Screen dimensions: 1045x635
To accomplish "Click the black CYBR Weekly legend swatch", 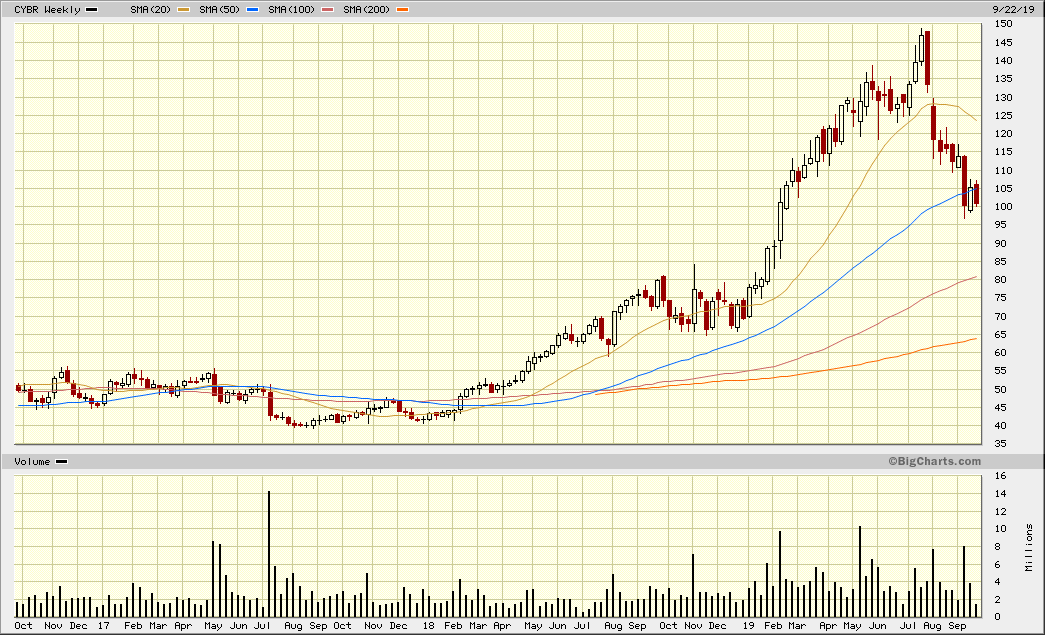I will (x=91, y=9).
